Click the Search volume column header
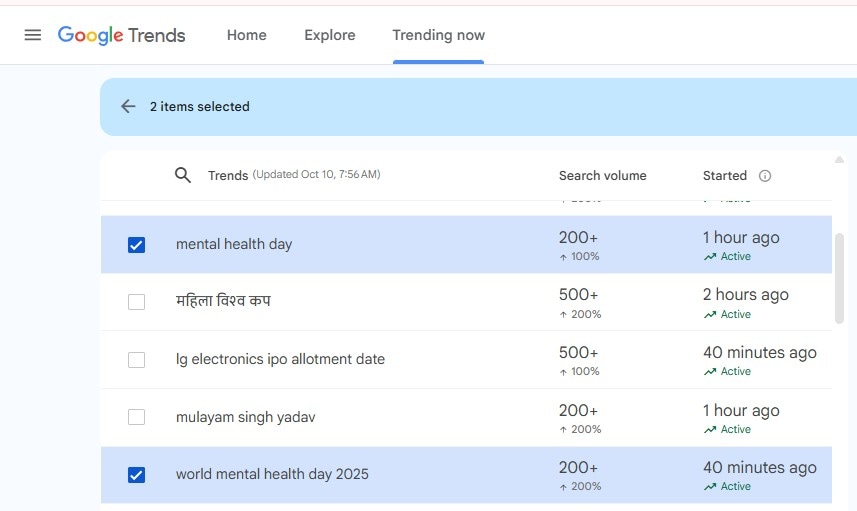The width and height of the screenshot is (857, 511). point(602,176)
